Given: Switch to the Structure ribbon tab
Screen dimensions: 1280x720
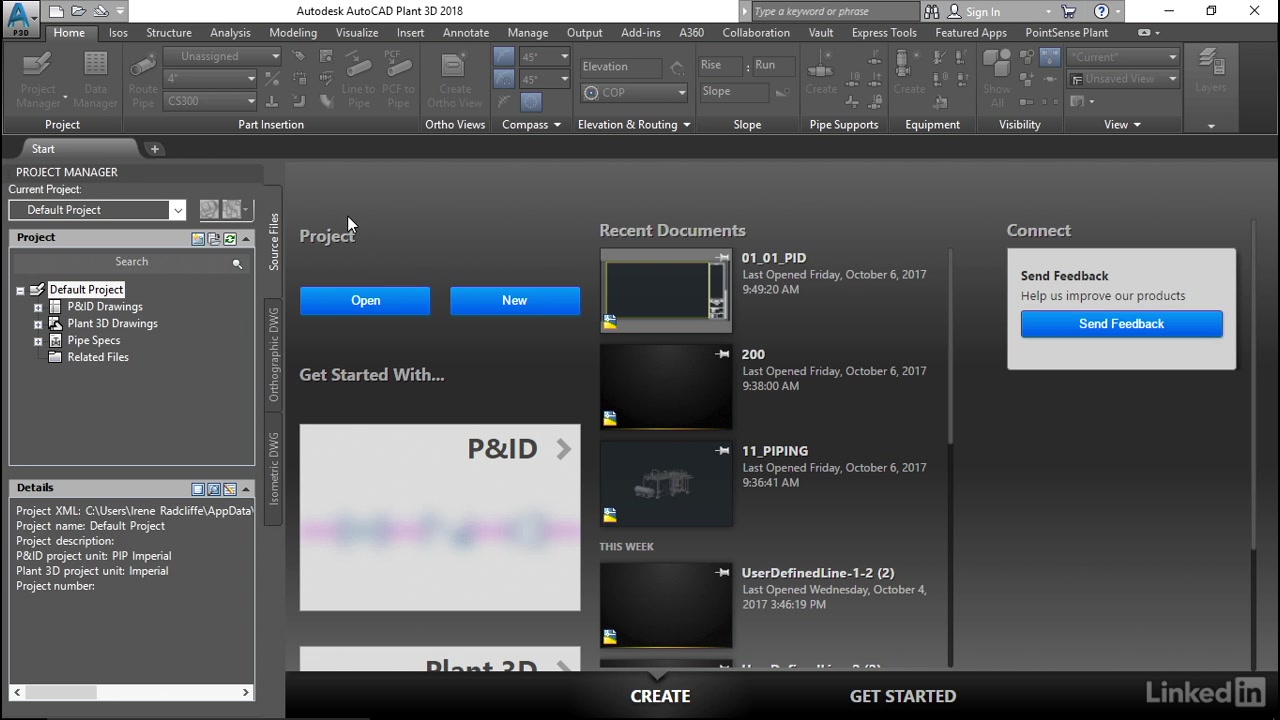Looking at the screenshot, I should (x=168, y=32).
